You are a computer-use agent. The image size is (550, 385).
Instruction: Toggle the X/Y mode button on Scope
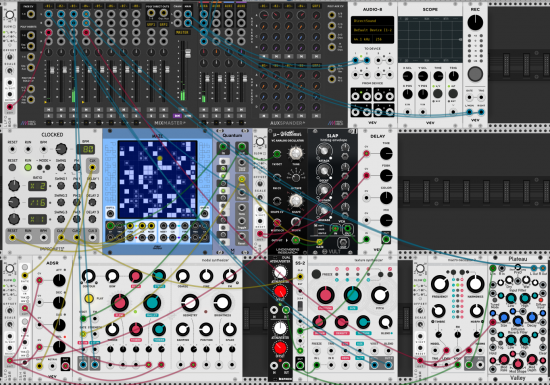click(437, 94)
